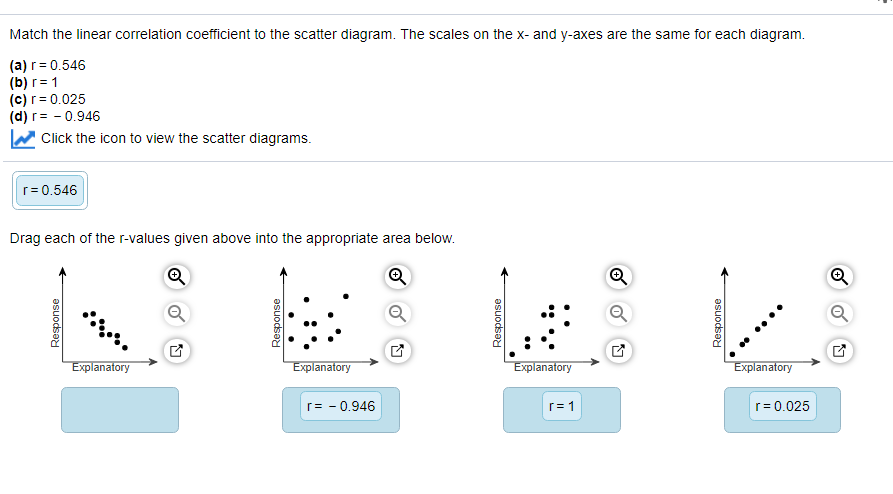Zoom in on the fourth scatter diagram

pos(839,276)
